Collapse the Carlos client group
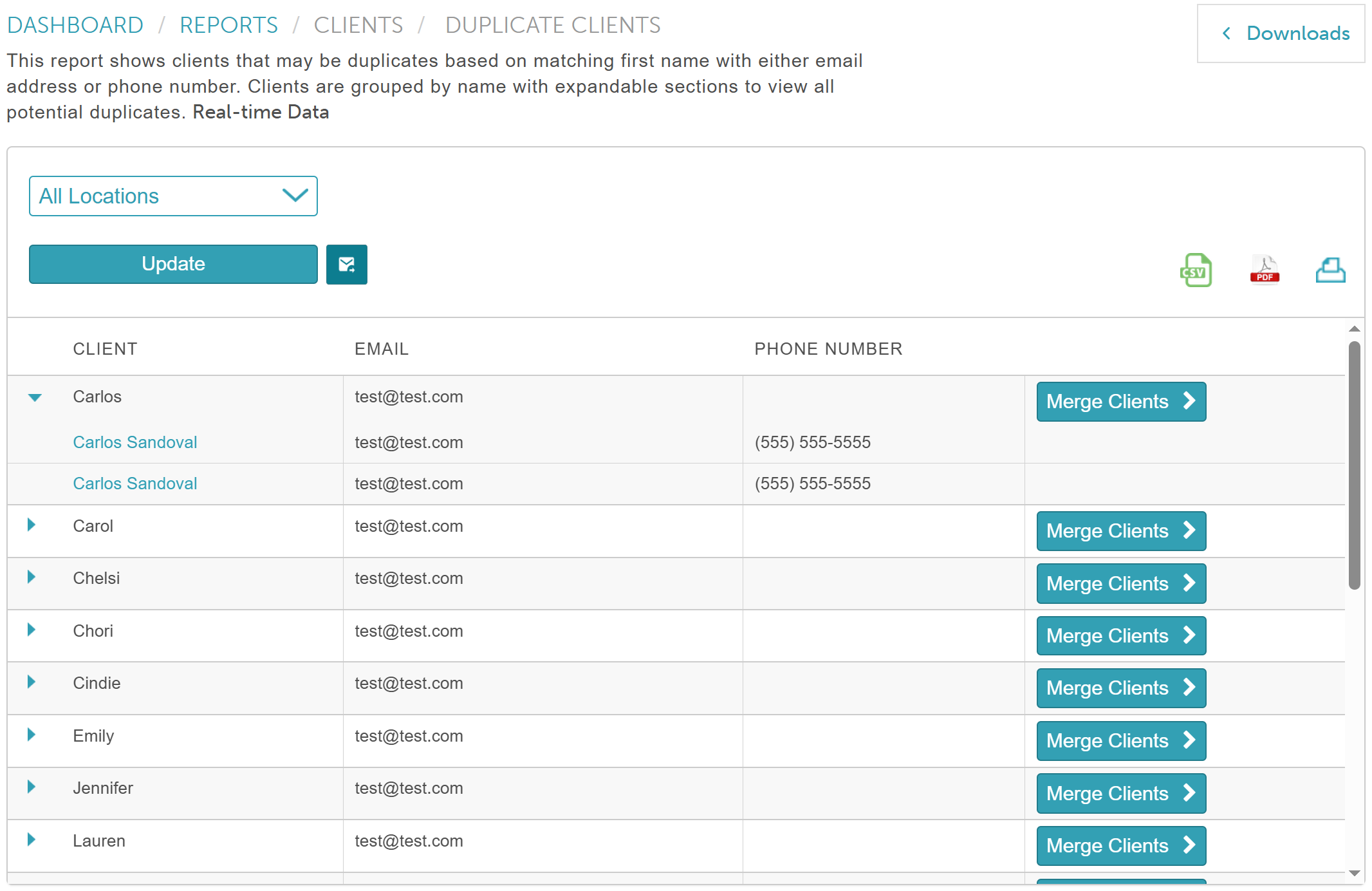Screen dimensions: 1372x891 [35, 397]
